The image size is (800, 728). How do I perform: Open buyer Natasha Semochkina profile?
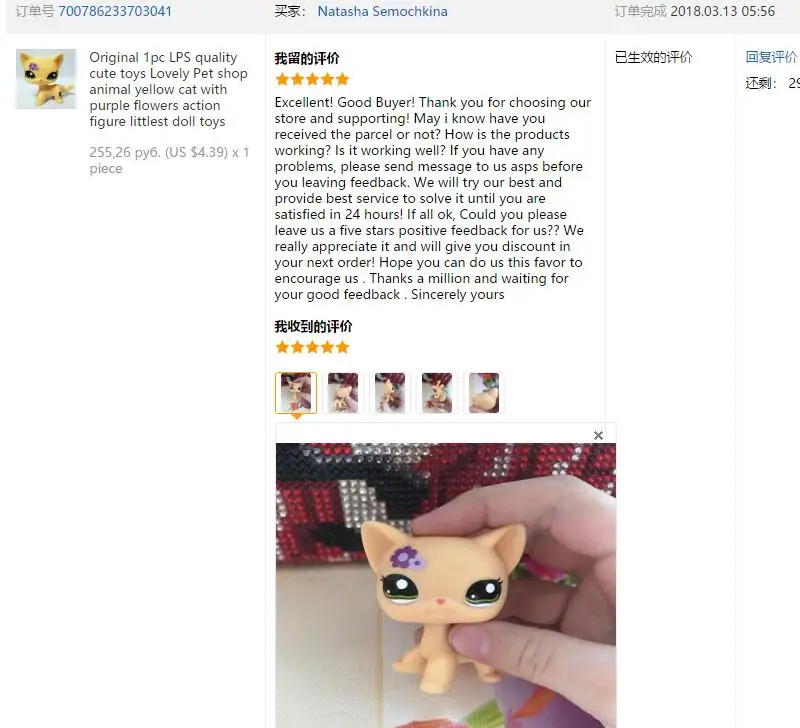[382, 11]
